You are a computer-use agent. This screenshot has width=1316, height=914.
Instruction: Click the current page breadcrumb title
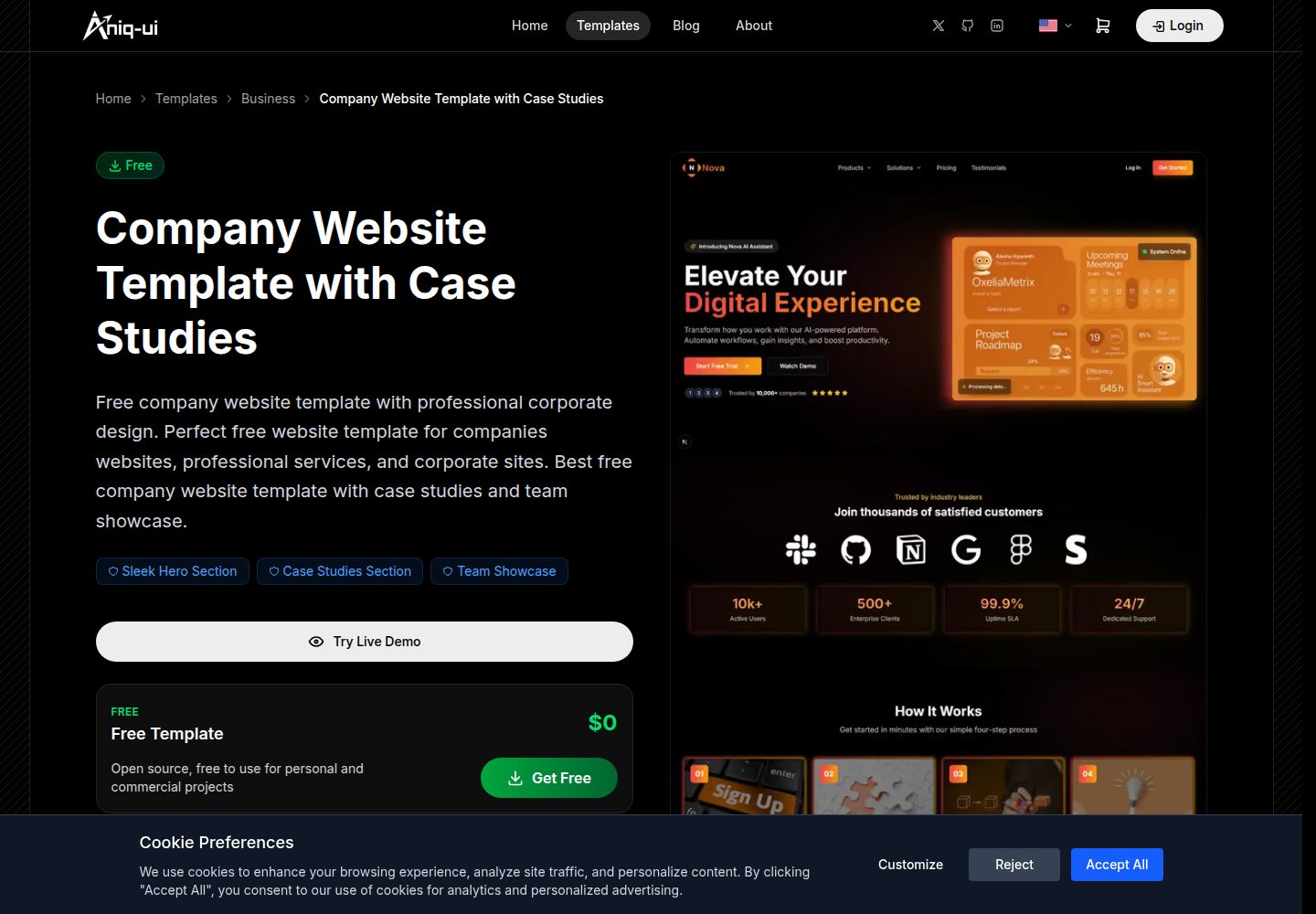pyautogui.click(x=462, y=99)
